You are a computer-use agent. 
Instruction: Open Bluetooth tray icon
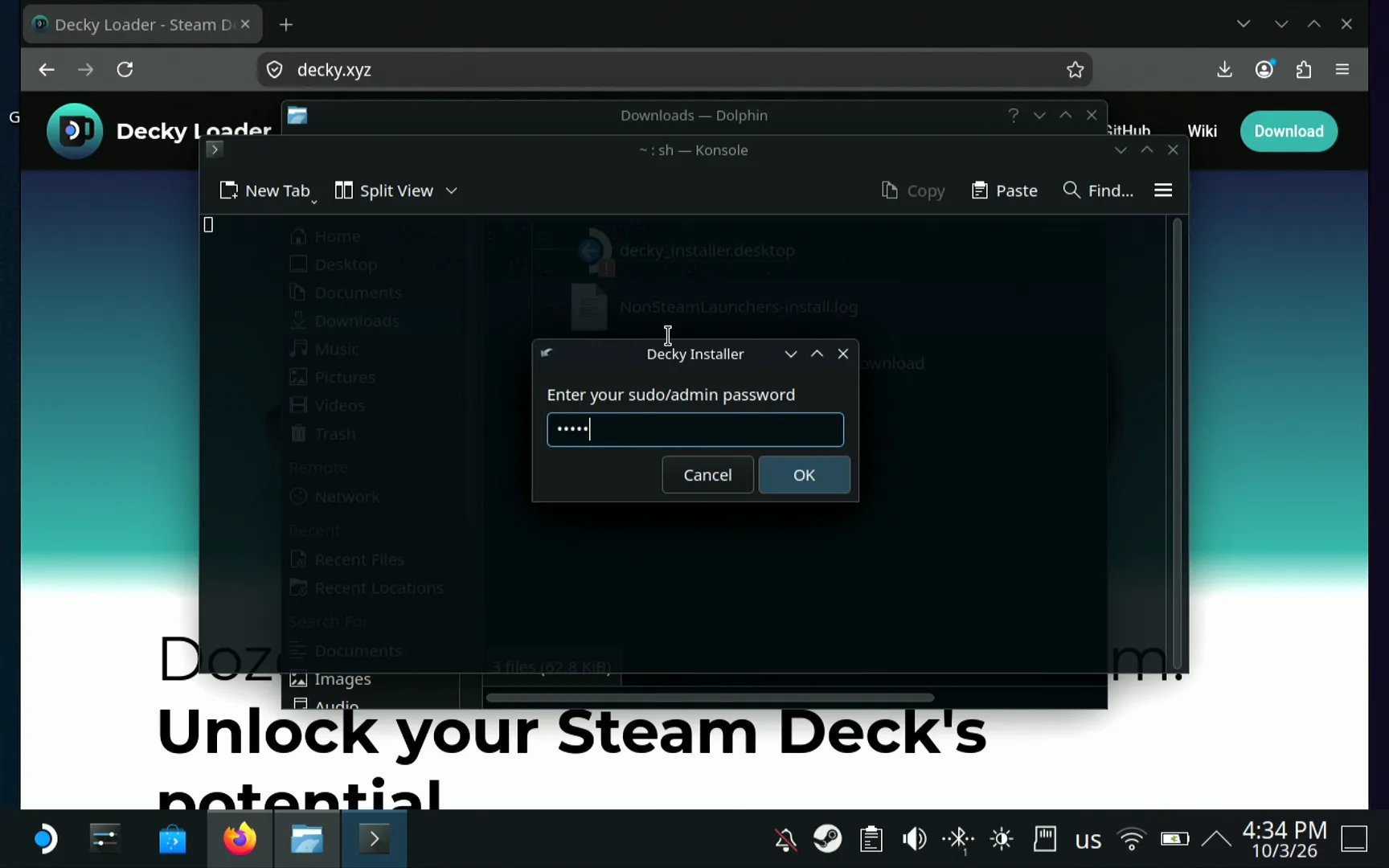[958, 839]
